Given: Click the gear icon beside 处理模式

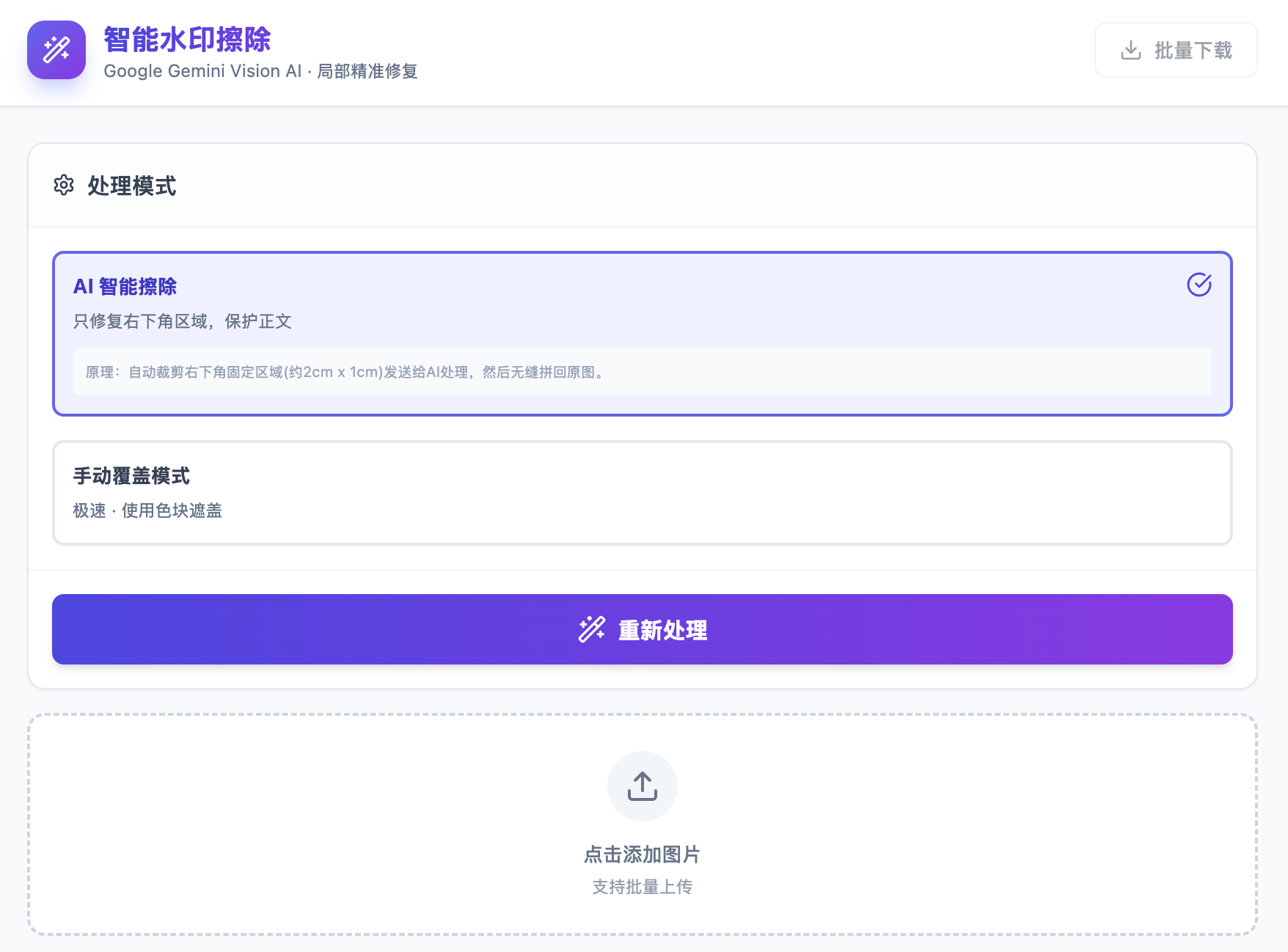Looking at the screenshot, I should pyautogui.click(x=64, y=186).
